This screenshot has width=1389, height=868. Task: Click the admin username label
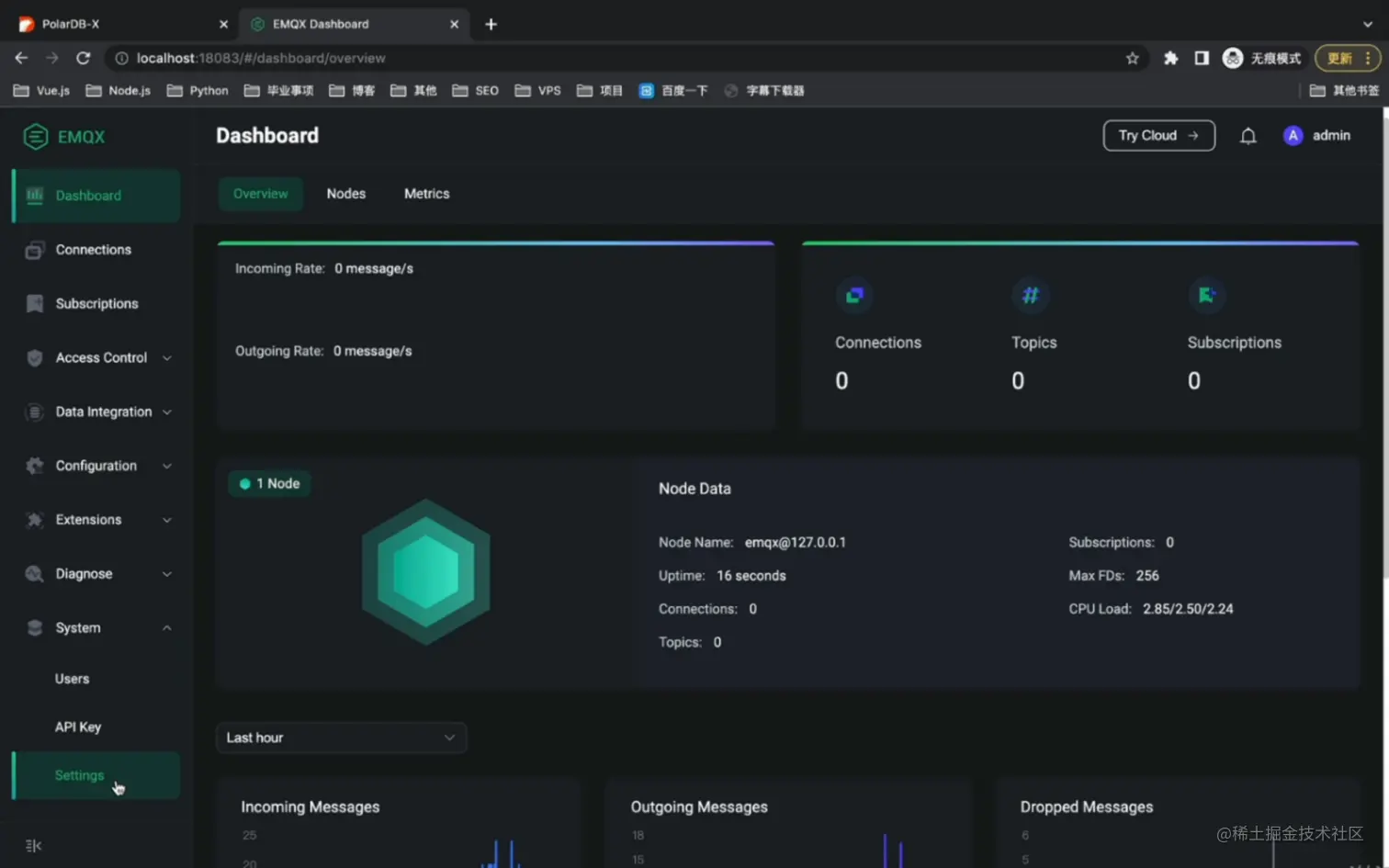pos(1331,136)
